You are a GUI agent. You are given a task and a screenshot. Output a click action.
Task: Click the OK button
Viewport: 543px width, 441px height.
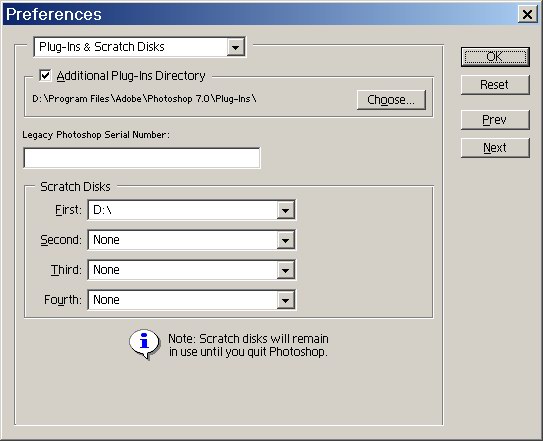495,57
